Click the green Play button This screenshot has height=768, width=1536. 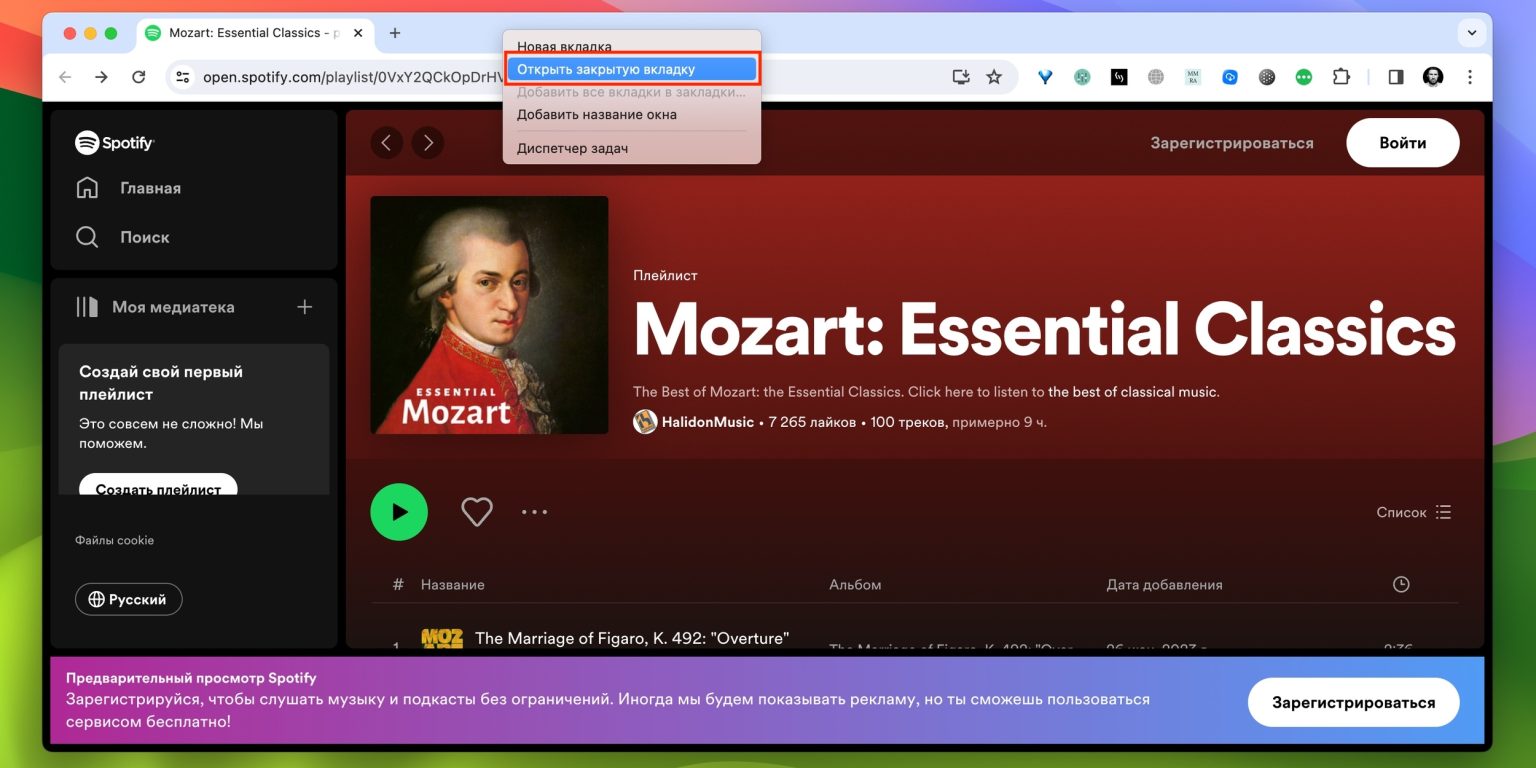(x=399, y=512)
